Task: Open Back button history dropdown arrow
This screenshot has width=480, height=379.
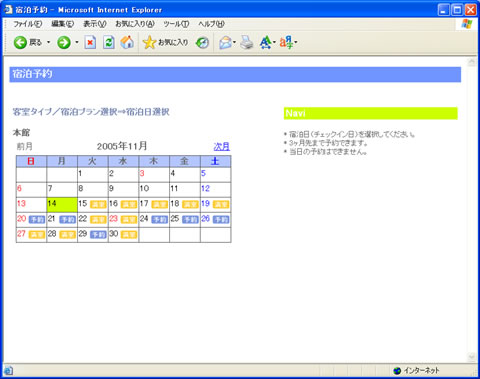Action: click(49, 42)
